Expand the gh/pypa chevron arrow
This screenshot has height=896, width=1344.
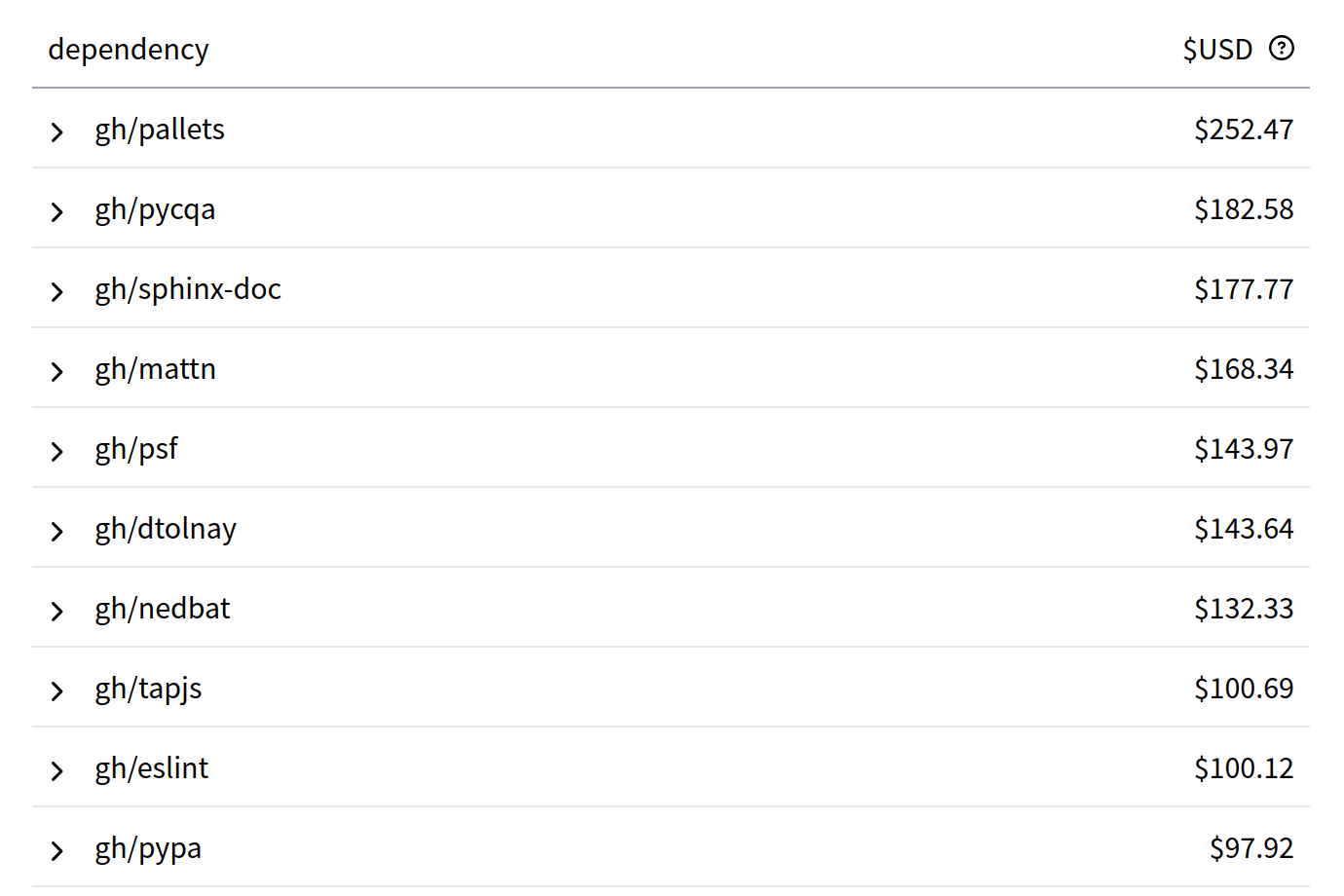(57, 850)
